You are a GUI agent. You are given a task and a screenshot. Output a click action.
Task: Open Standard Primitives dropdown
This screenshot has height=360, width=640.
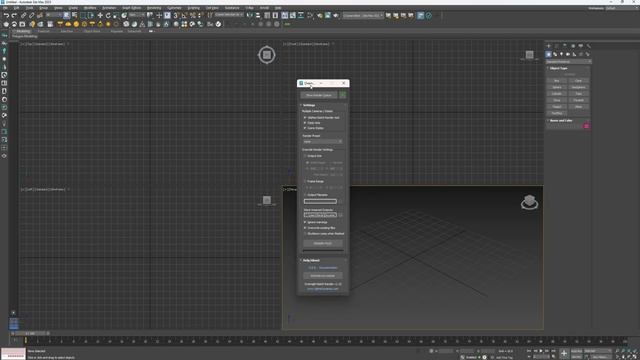tap(569, 62)
